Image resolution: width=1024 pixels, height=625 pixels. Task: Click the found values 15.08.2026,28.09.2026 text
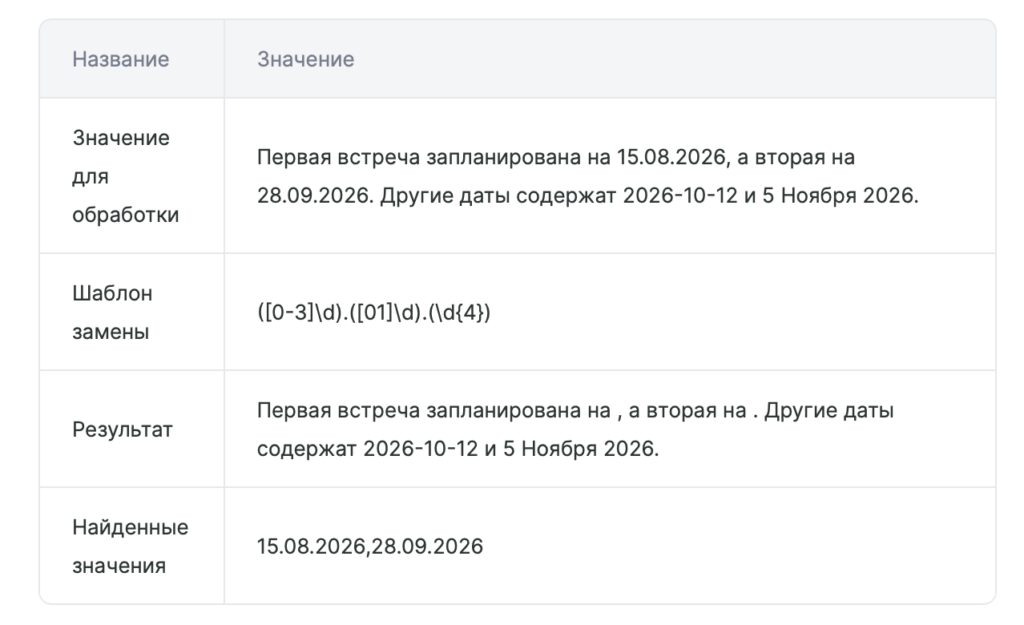point(370,546)
